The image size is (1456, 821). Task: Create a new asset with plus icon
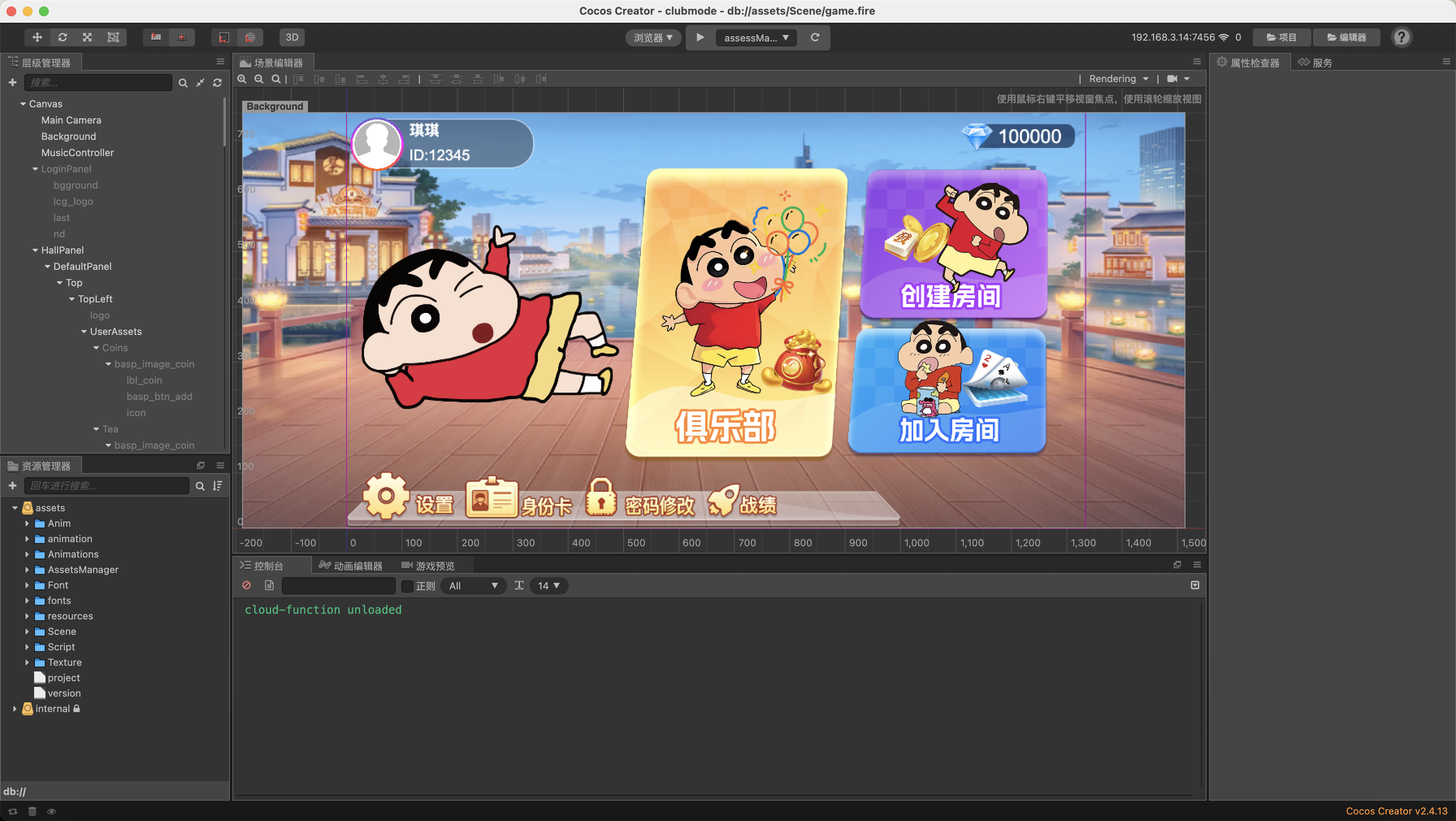pos(13,486)
